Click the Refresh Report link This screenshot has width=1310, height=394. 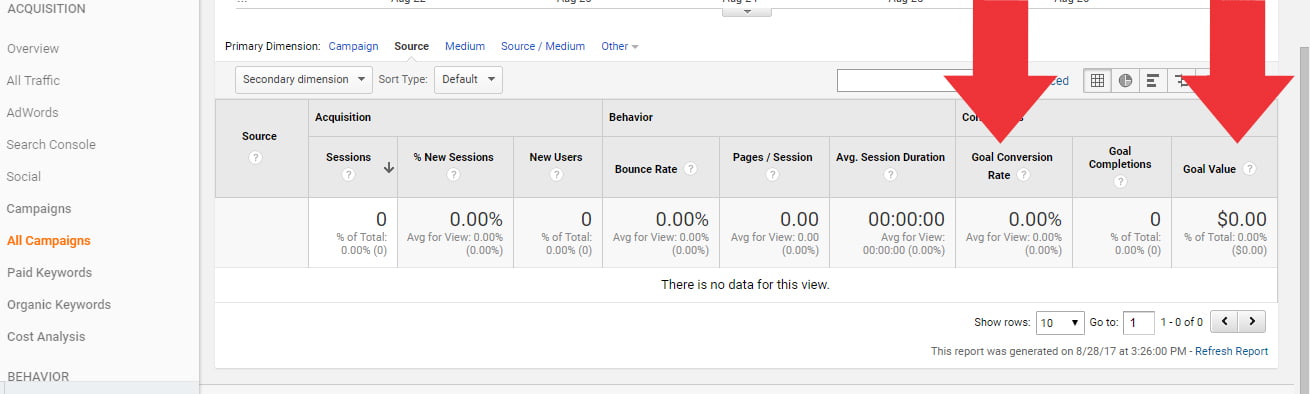pos(1231,351)
